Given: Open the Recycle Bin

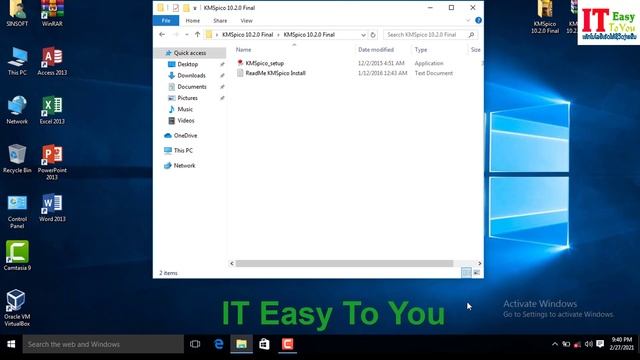Looking at the screenshot, I should click(17, 159).
